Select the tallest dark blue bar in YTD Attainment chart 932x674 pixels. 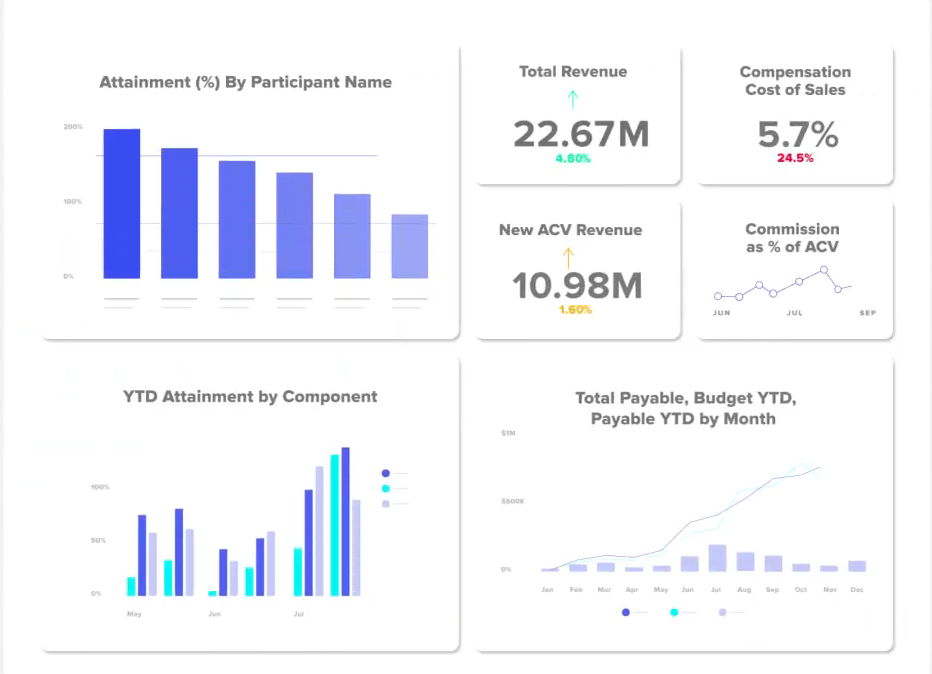[x=345, y=521]
